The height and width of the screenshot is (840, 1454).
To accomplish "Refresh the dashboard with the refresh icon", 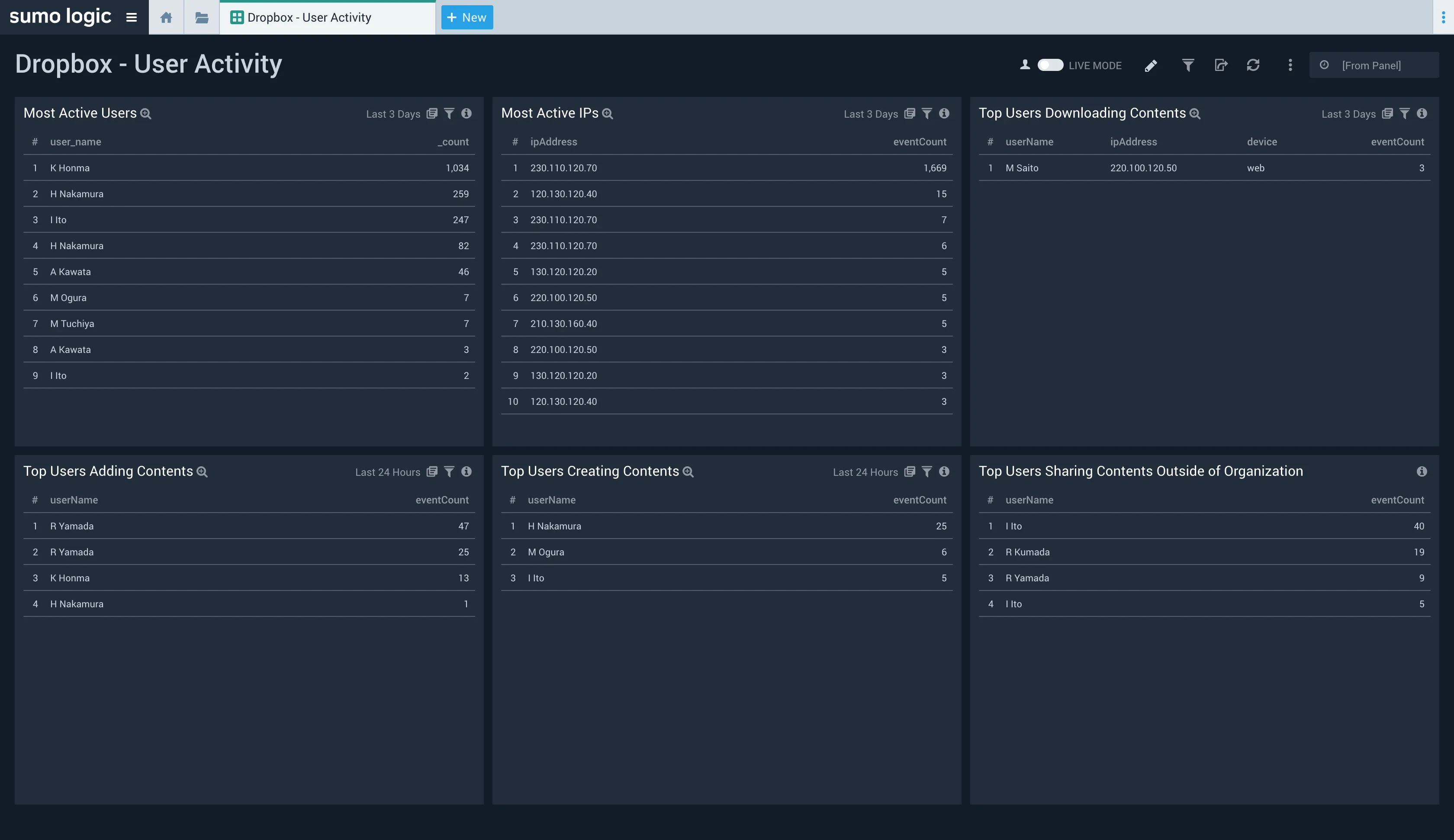I will (x=1253, y=65).
